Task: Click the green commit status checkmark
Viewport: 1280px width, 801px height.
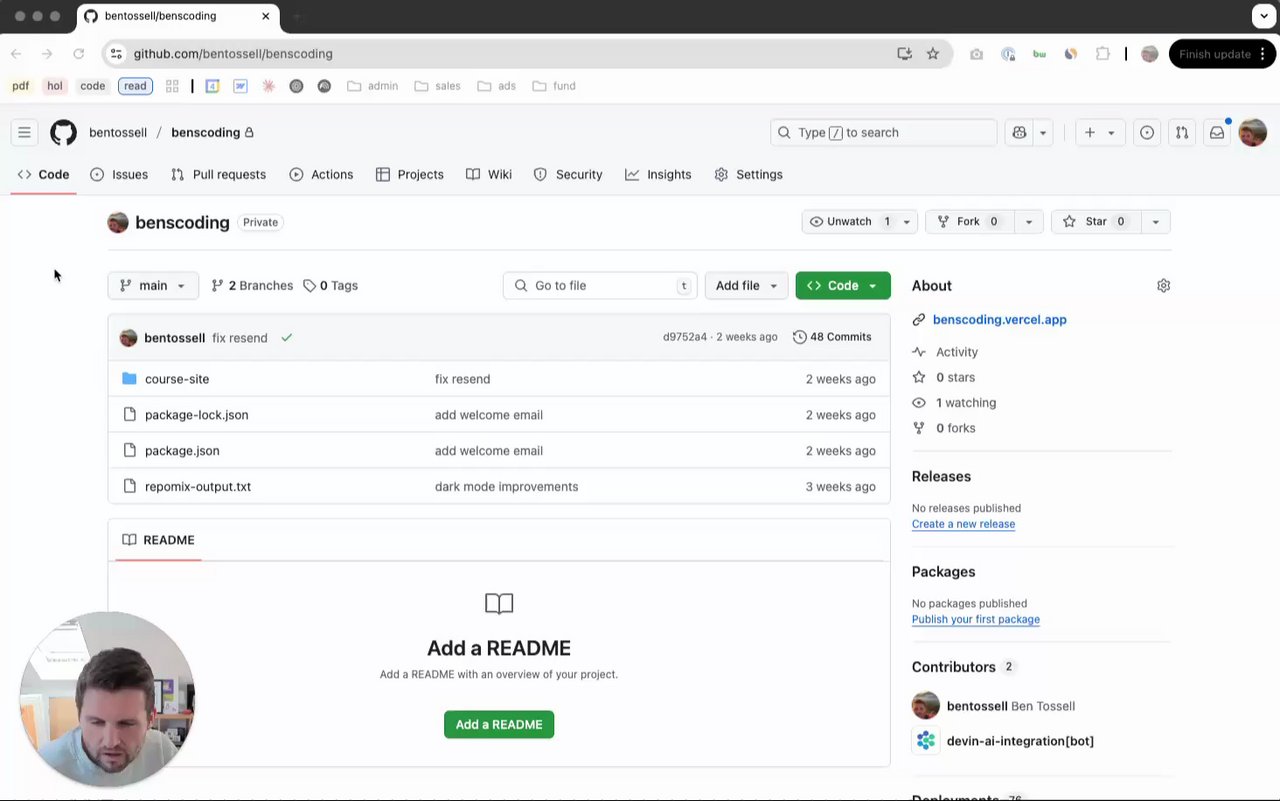Action: (x=286, y=338)
